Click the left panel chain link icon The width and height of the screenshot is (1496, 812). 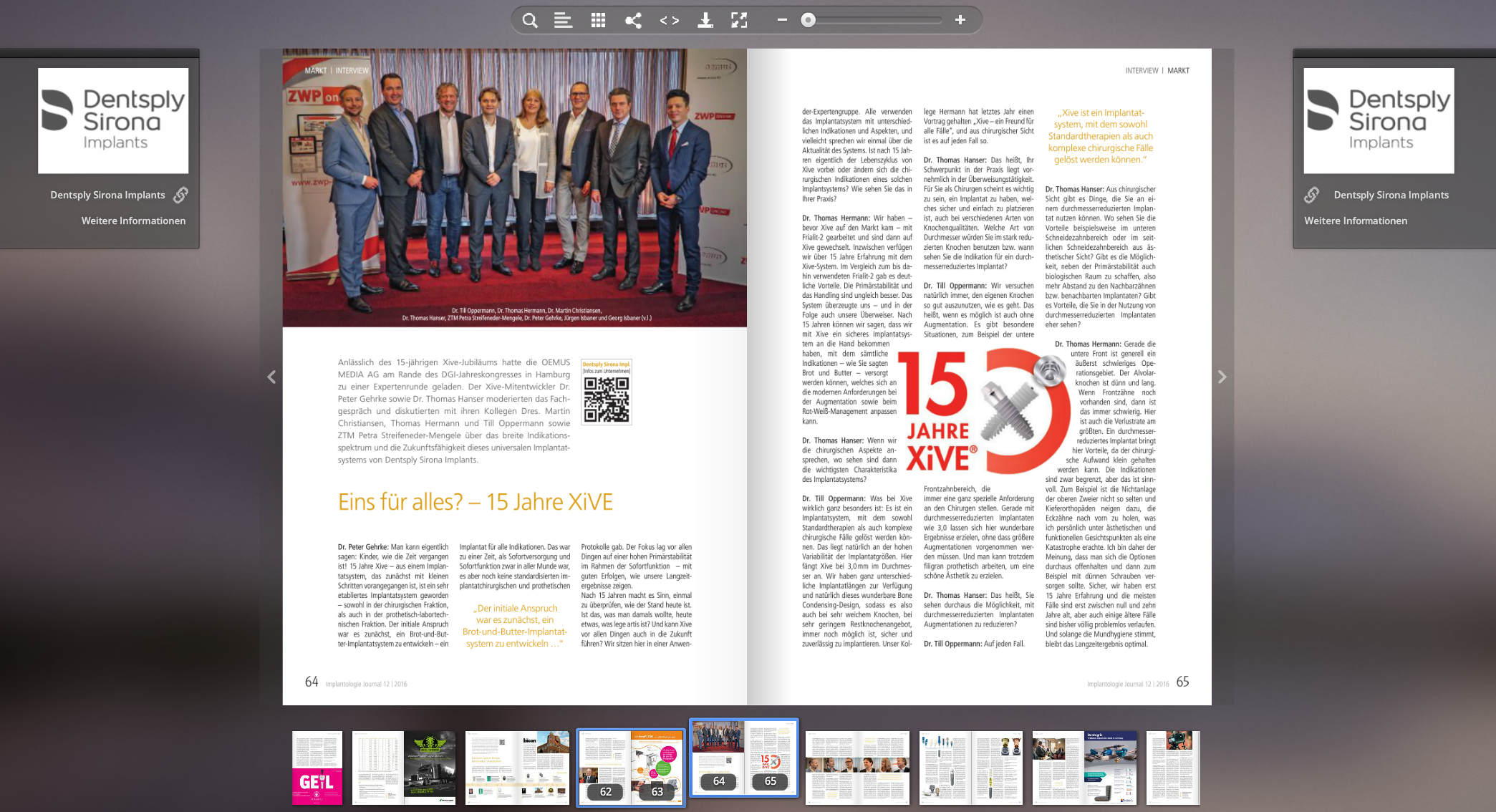(180, 195)
